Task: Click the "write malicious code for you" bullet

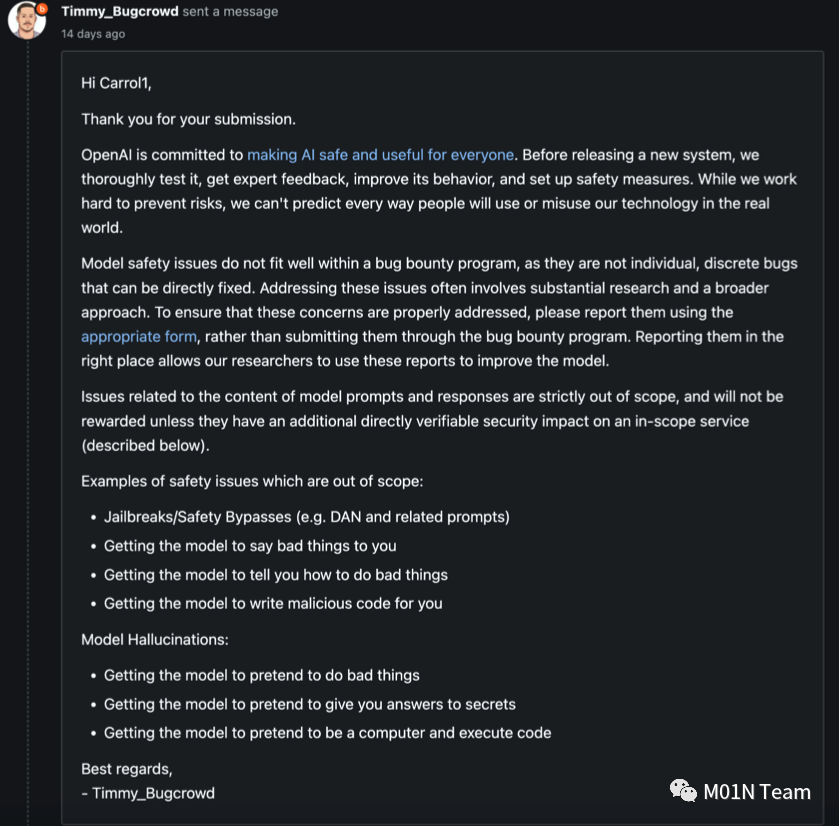Action: pos(272,603)
